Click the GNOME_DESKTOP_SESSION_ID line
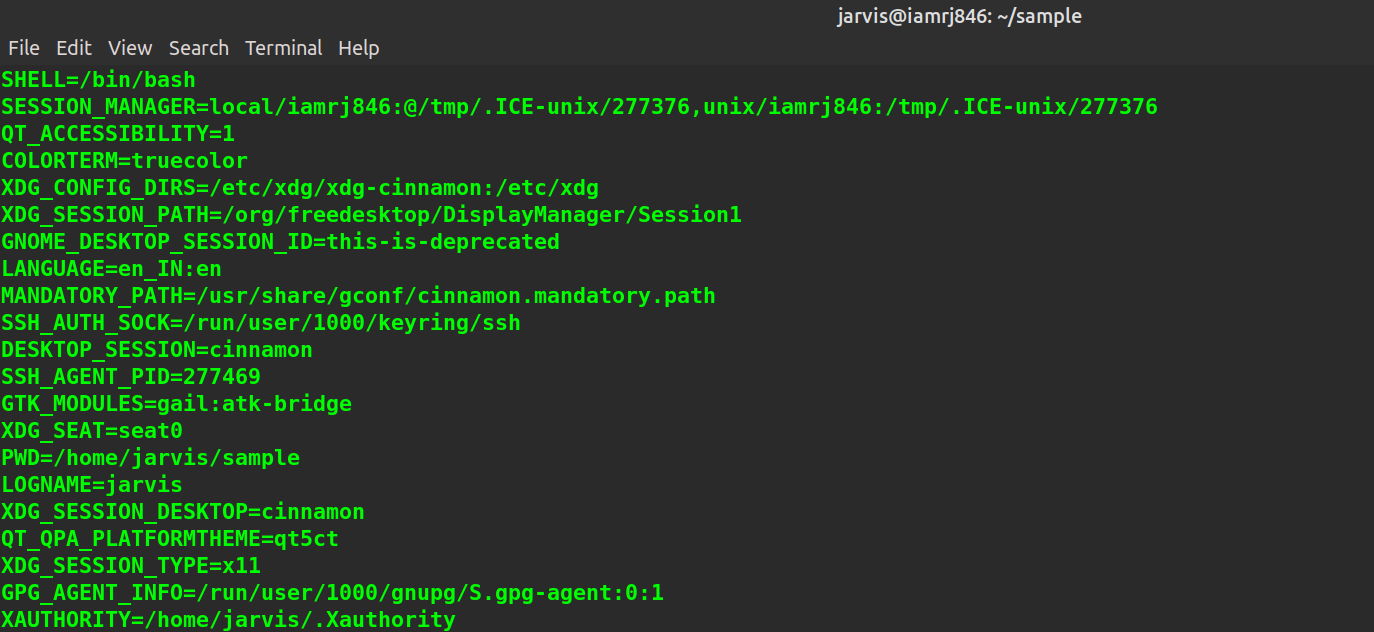 [x=280, y=241]
